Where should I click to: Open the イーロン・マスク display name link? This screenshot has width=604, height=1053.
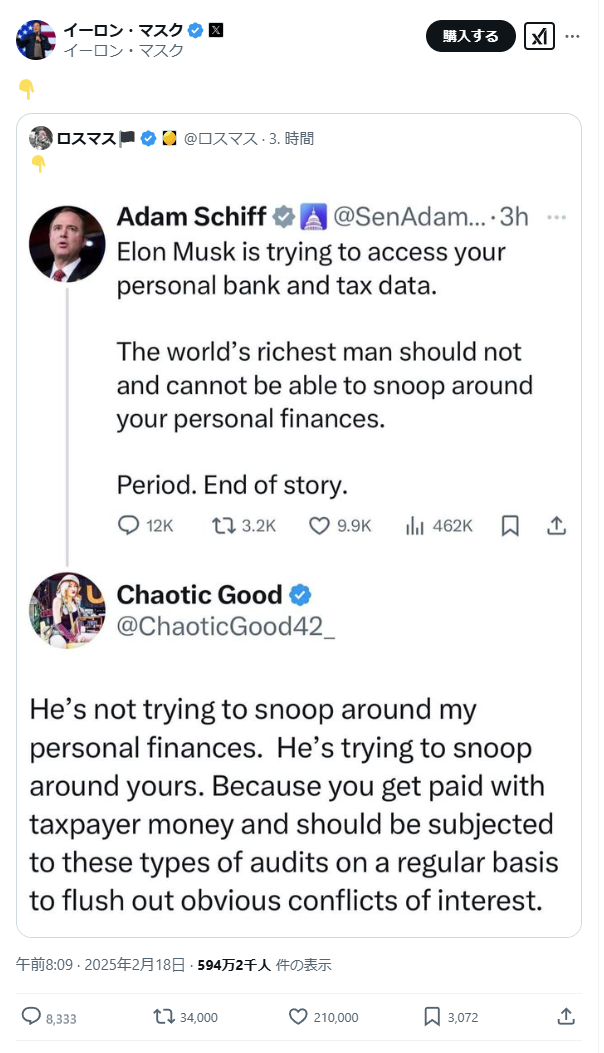(x=123, y=30)
